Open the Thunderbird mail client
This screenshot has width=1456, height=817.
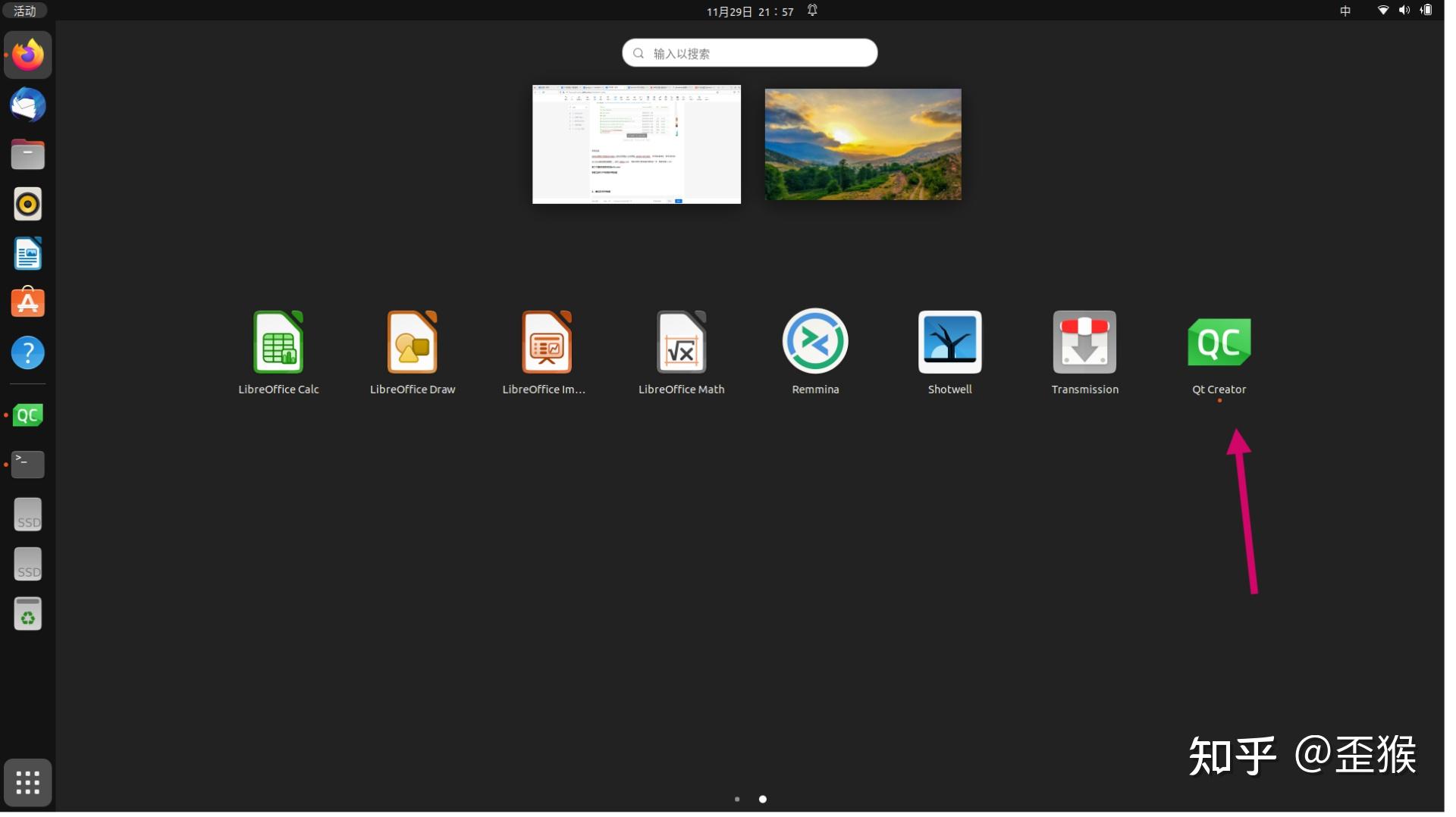[x=28, y=105]
